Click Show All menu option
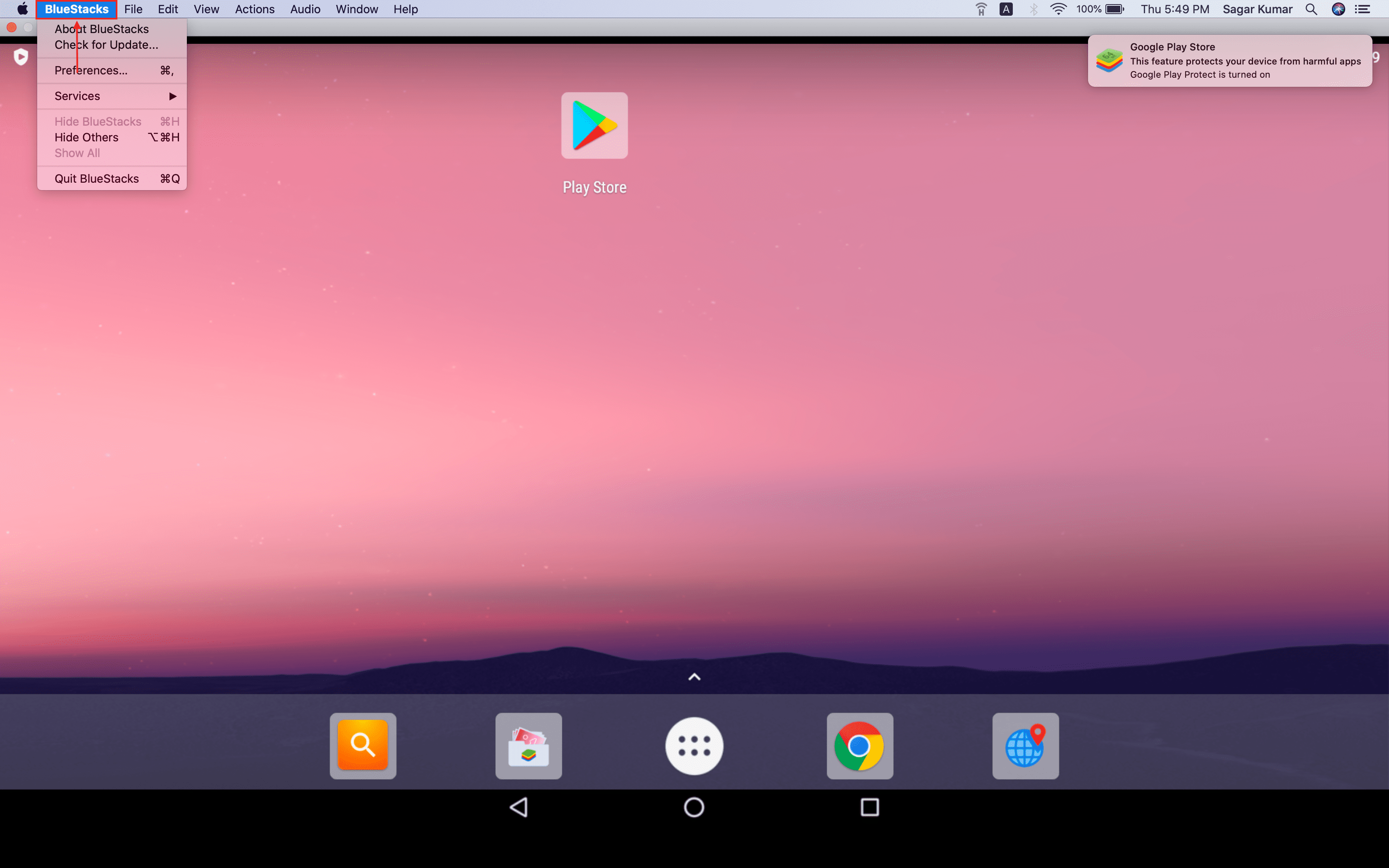Image resolution: width=1389 pixels, height=868 pixels. point(77,152)
